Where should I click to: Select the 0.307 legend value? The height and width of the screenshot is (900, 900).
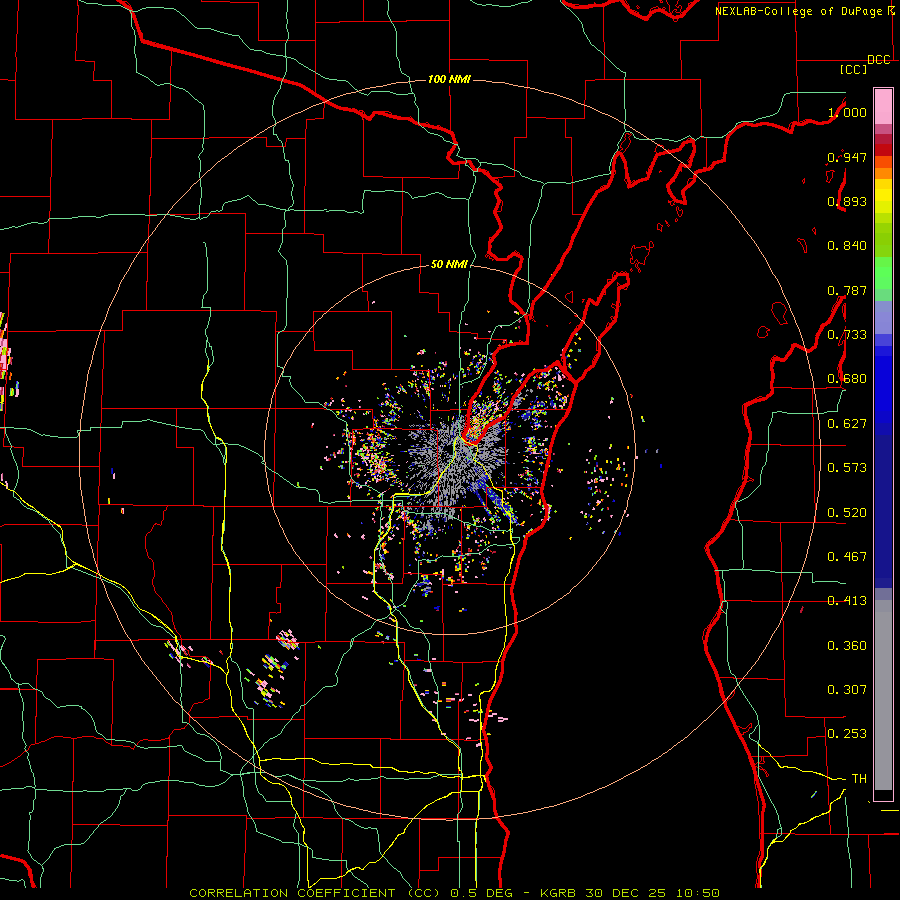[847, 690]
